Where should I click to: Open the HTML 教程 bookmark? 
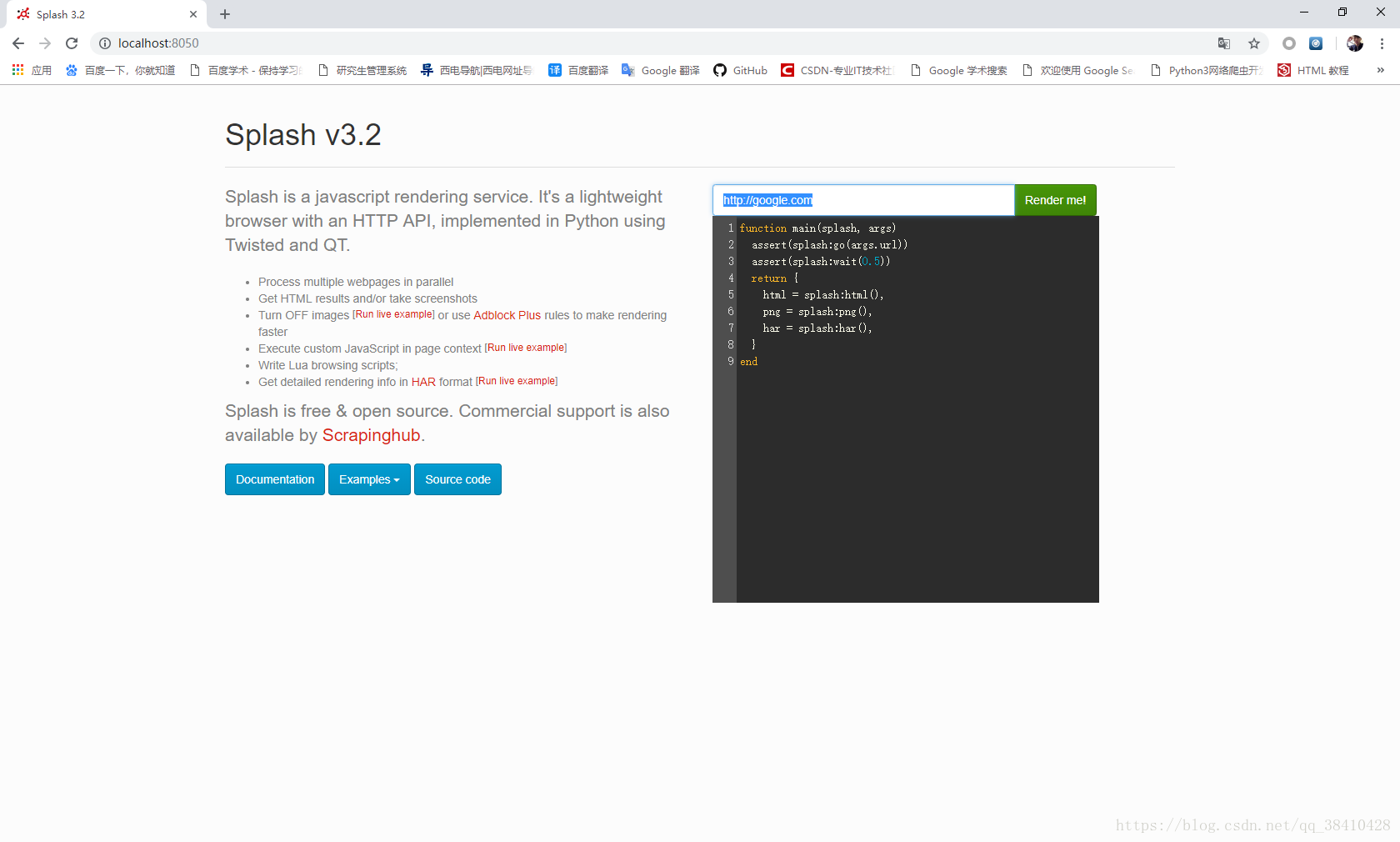[x=1313, y=70]
